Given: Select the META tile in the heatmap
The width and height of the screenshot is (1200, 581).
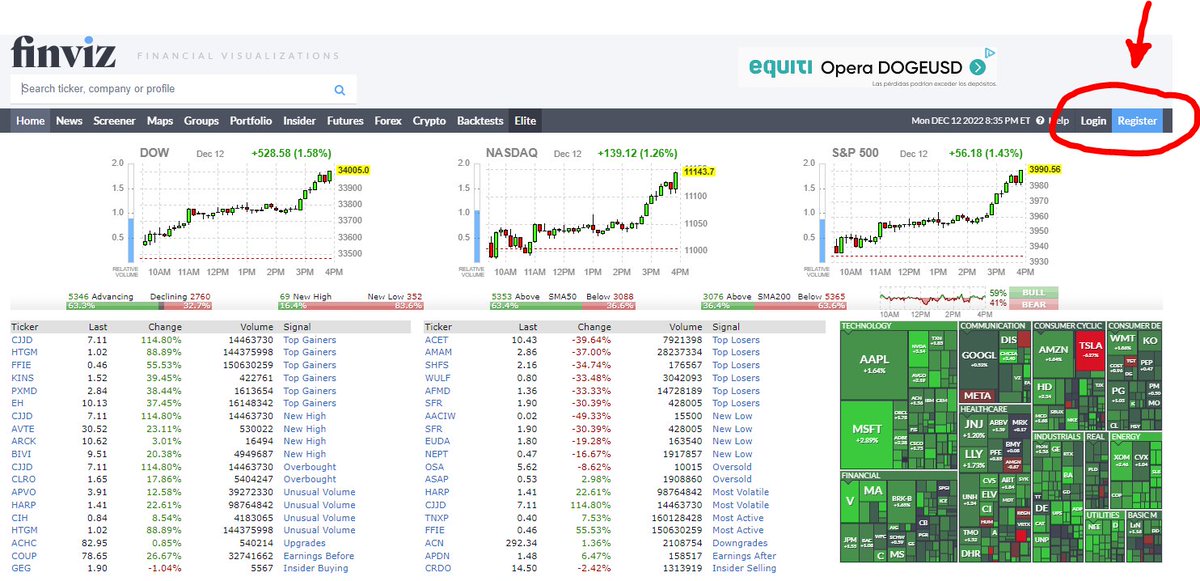Looking at the screenshot, I should [x=978, y=395].
